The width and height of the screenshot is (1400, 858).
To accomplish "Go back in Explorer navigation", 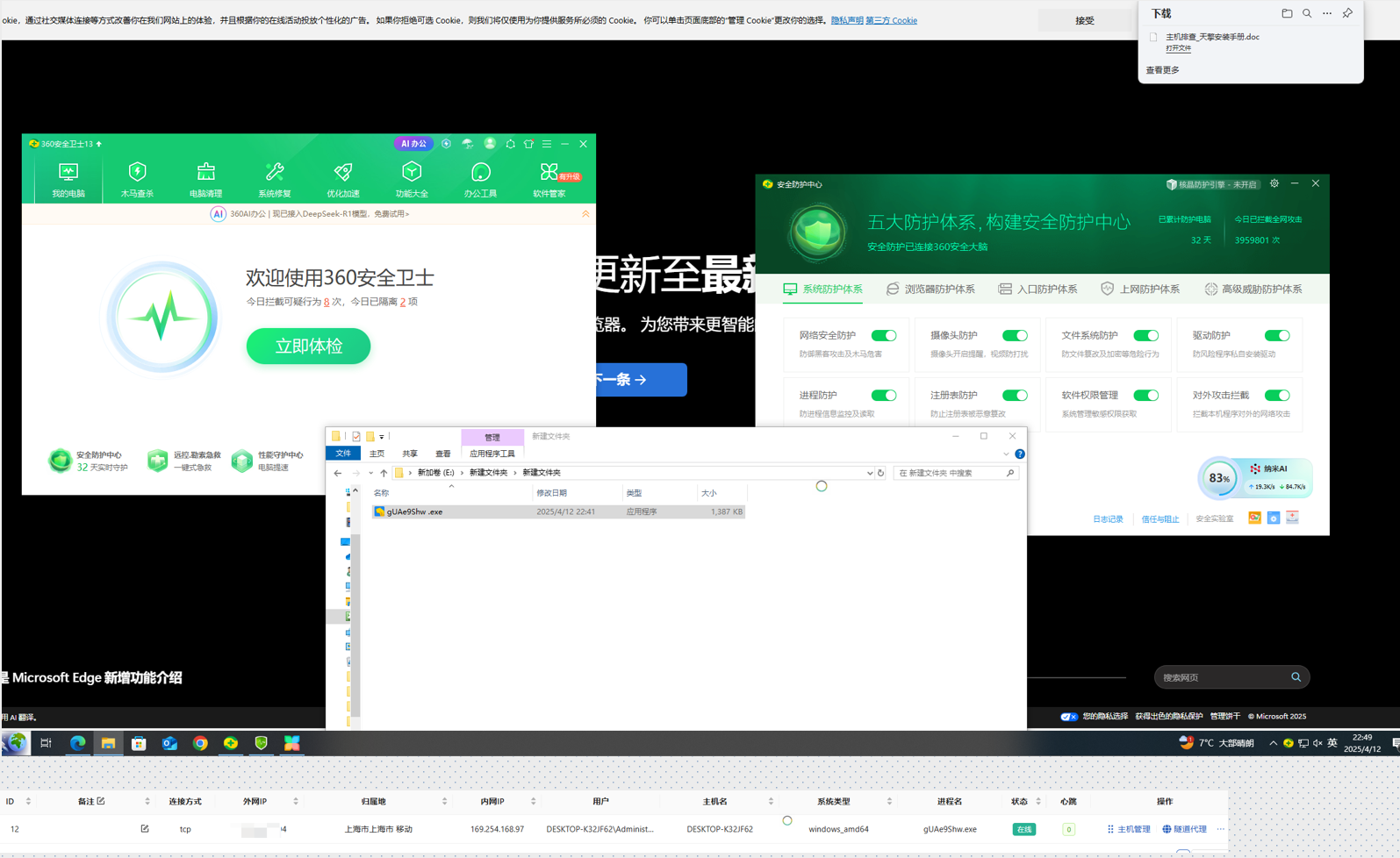I will tap(338, 473).
